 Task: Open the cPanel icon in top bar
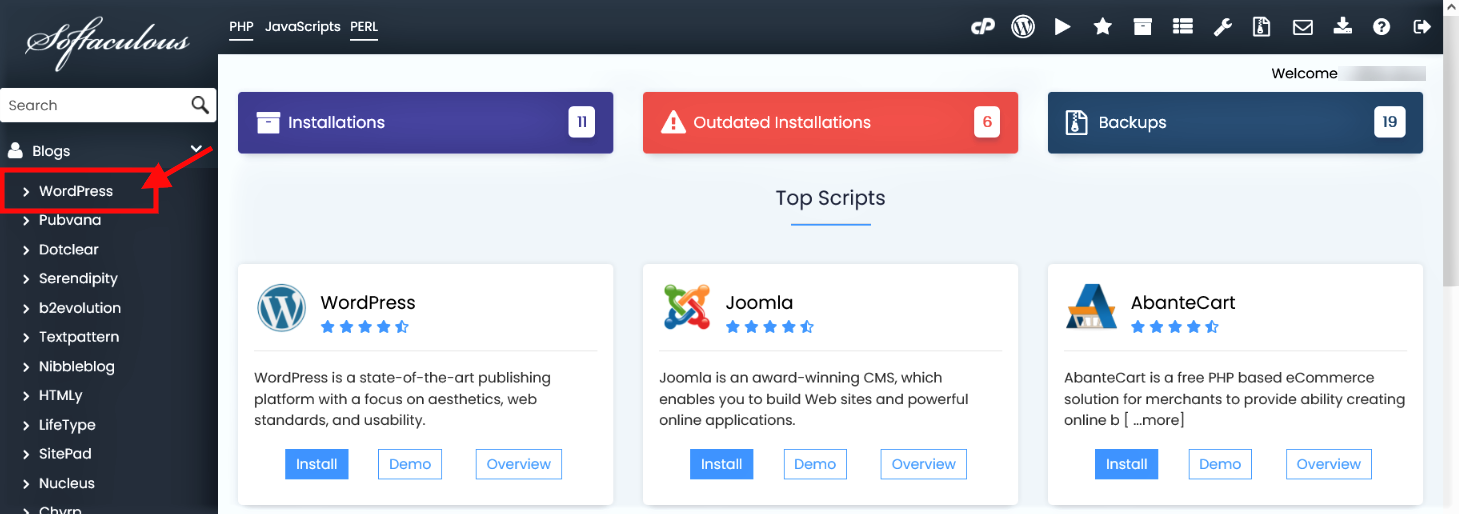coord(983,27)
